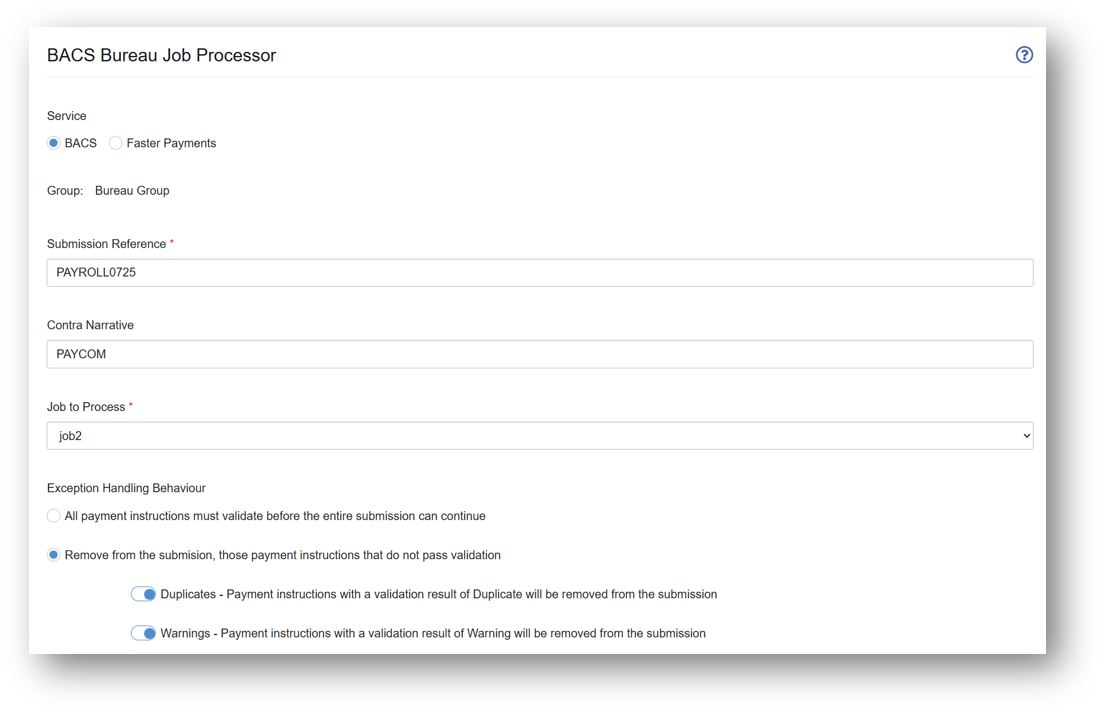Click inside the Contra Narrative PAYCOM field

pos(540,354)
